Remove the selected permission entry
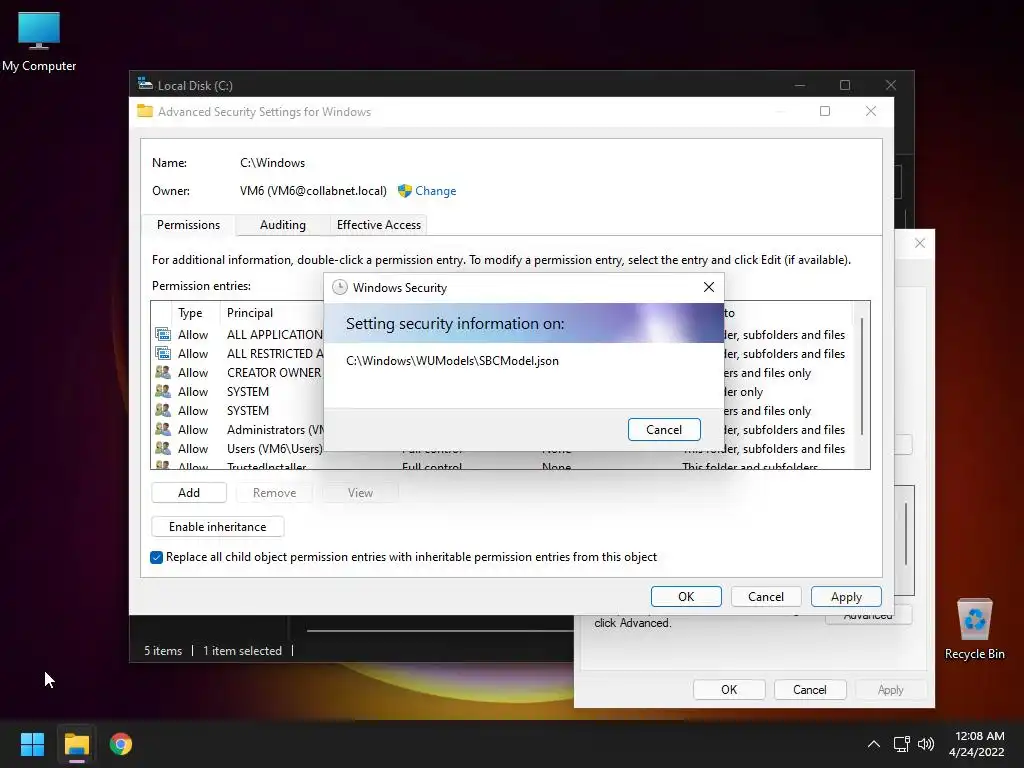 [x=274, y=492]
